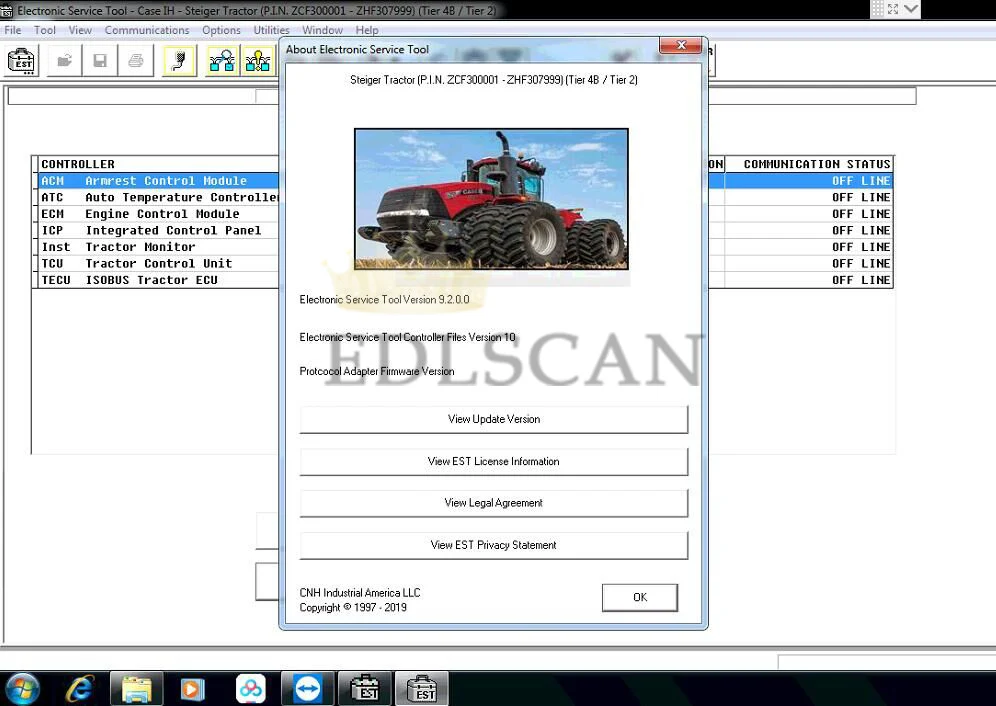Click the View Legal Agreement button
Viewport: 996px width, 706px height.
(x=494, y=503)
